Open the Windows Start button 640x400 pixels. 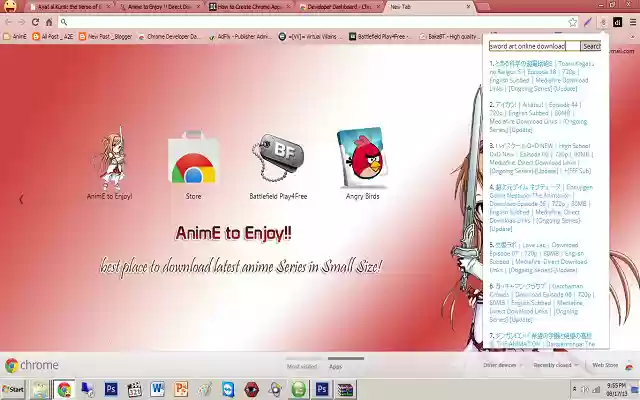point(13,389)
